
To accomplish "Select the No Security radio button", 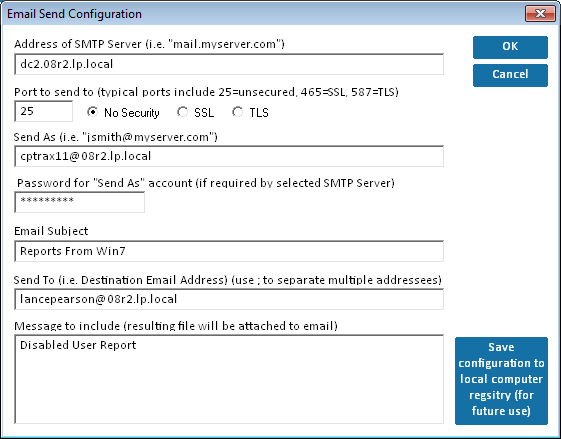I will coord(93,112).
